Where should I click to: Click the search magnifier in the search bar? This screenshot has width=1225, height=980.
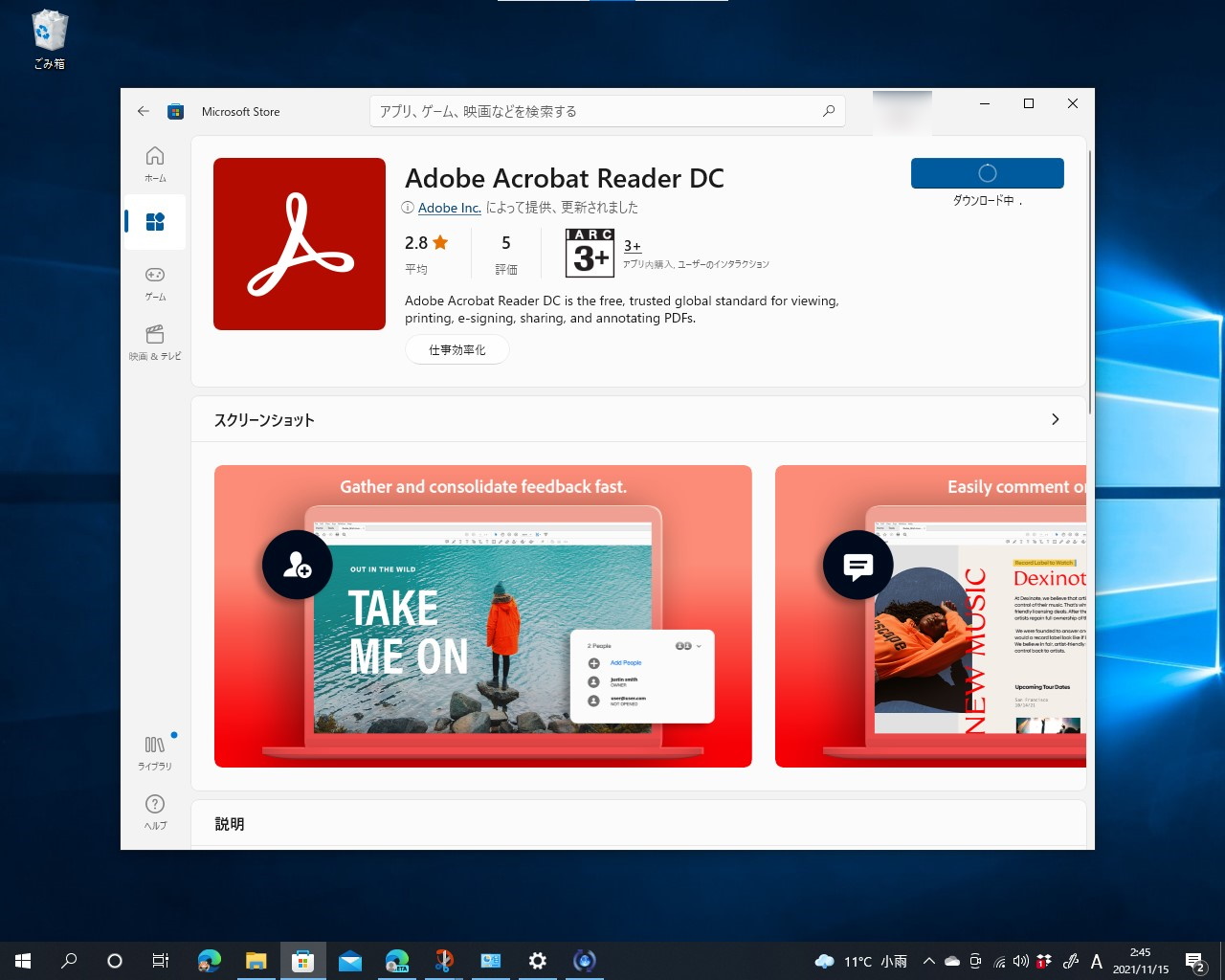pyautogui.click(x=827, y=111)
